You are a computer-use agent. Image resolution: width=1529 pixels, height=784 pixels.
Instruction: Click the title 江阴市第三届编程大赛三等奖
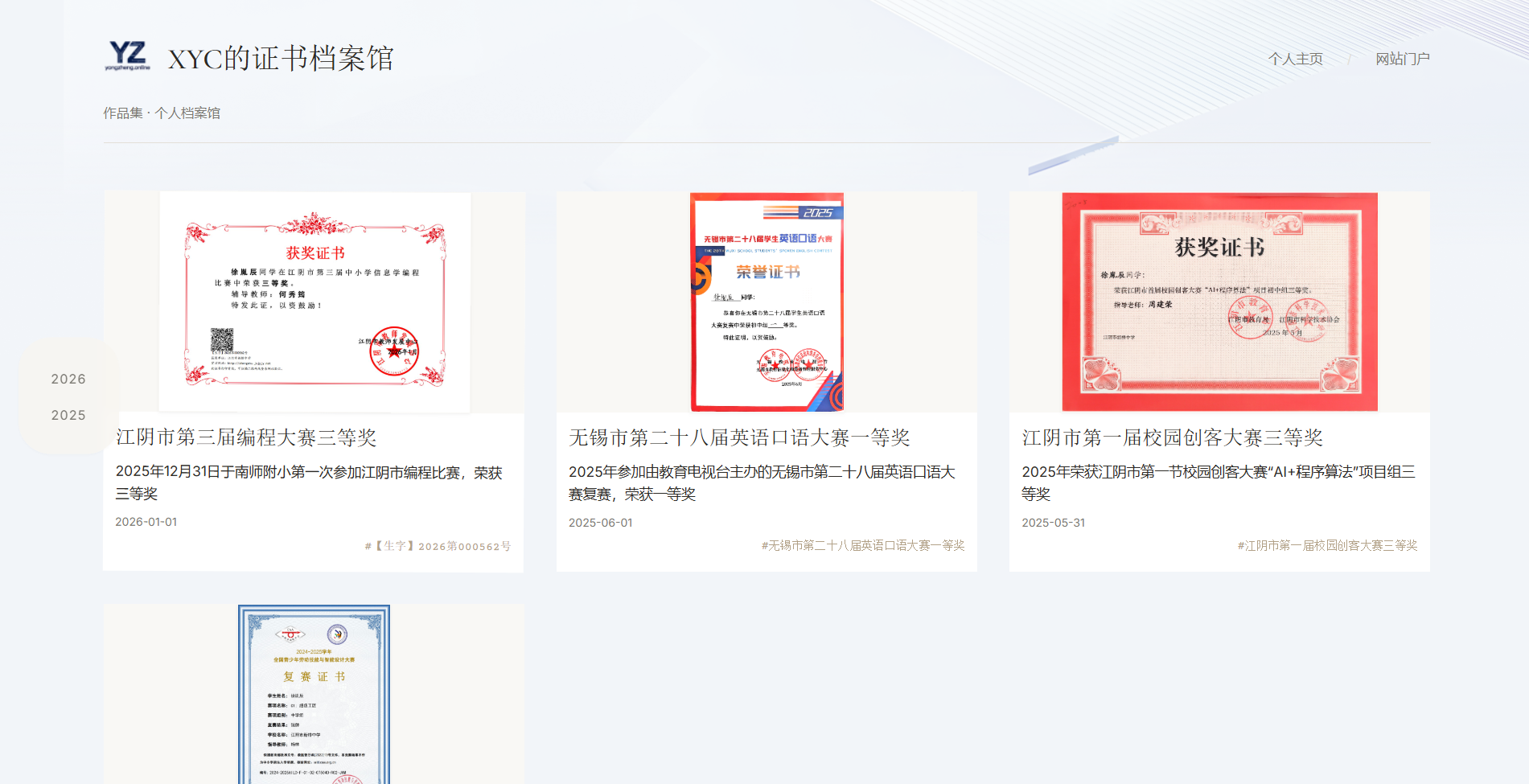point(246,437)
